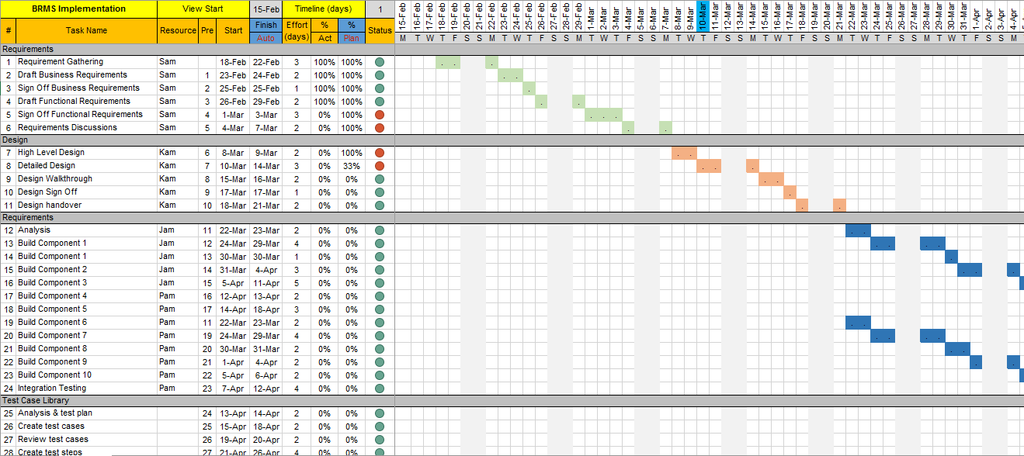Image resolution: width=1024 pixels, height=456 pixels.
Task: Select task name Requirement Gathering
Action: point(60,62)
